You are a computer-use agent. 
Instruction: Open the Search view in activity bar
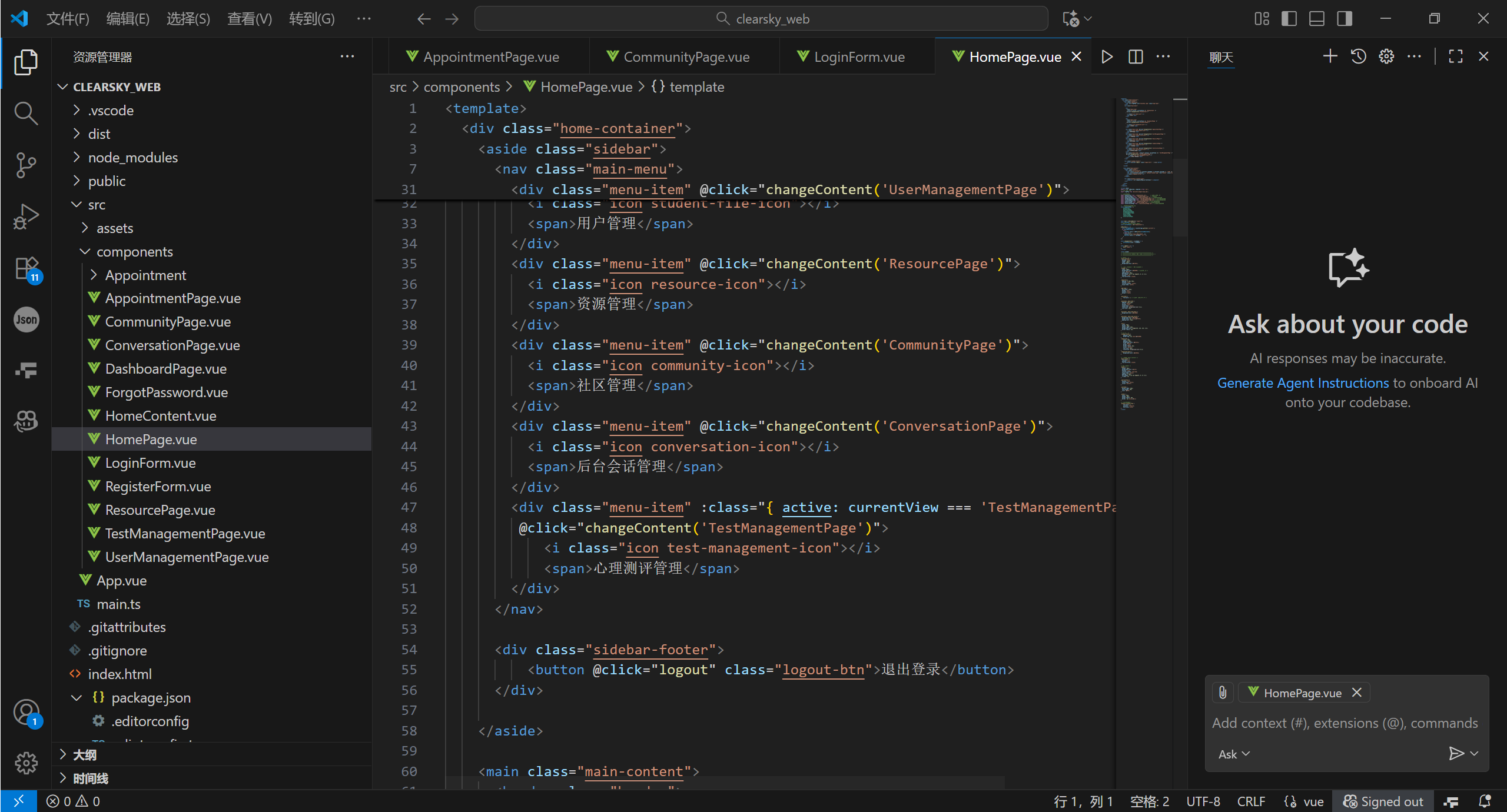pyautogui.click(x=26, y=112)
